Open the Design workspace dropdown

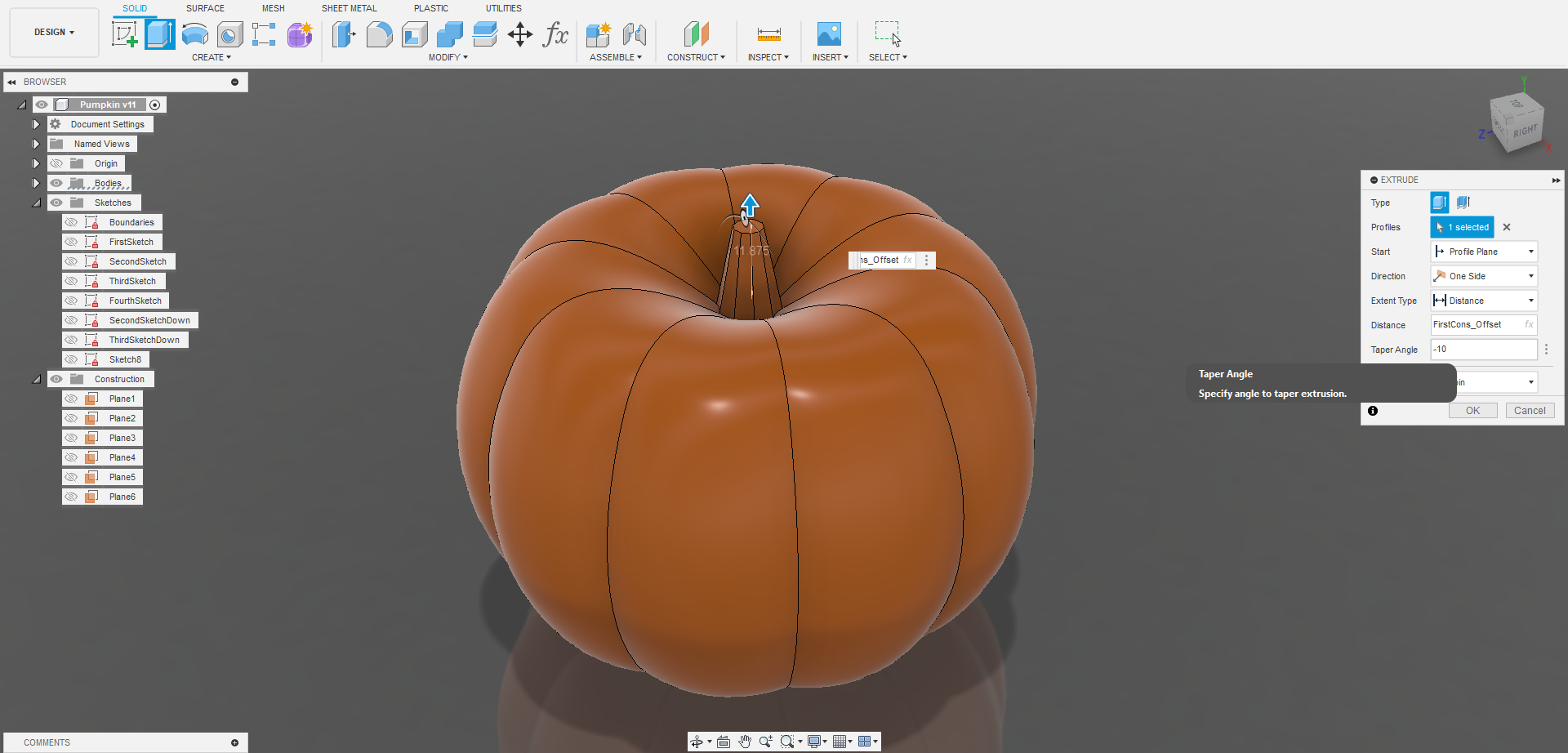(54, 33)
